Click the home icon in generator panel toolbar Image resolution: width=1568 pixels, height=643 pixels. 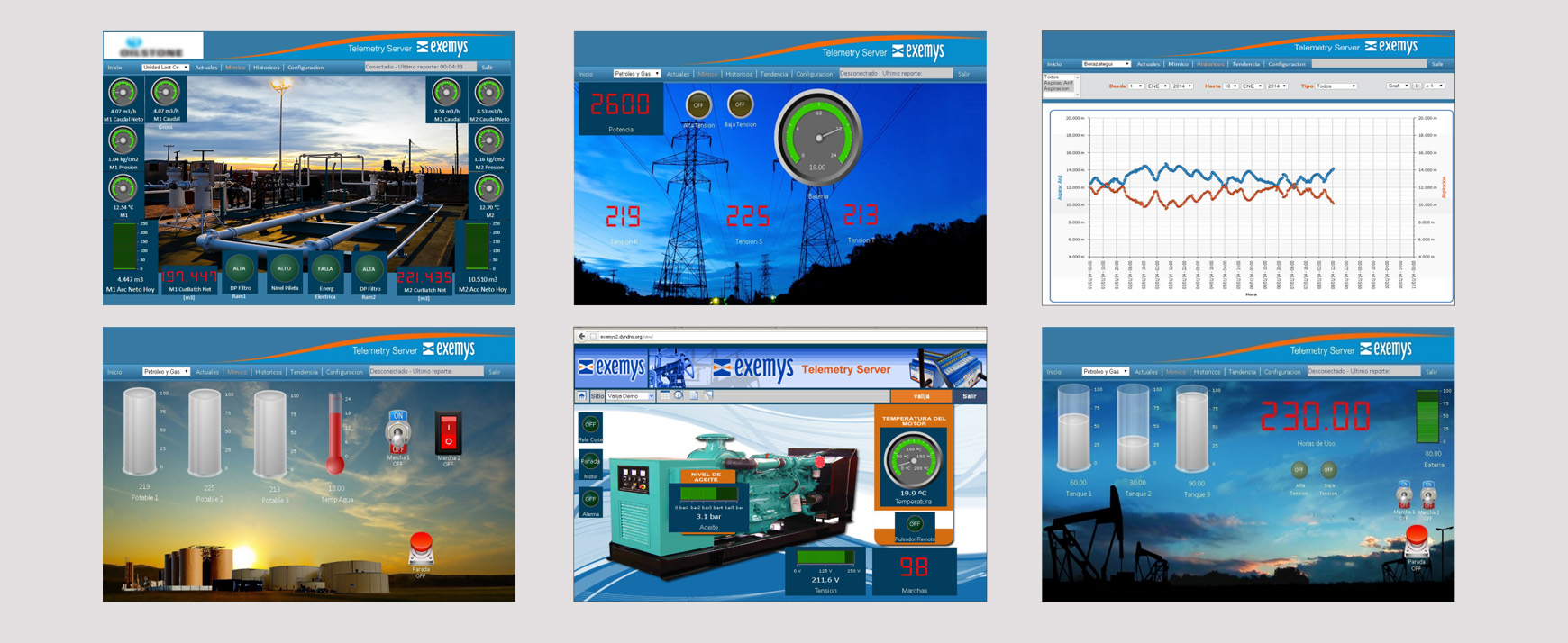(x=582, y=396)
